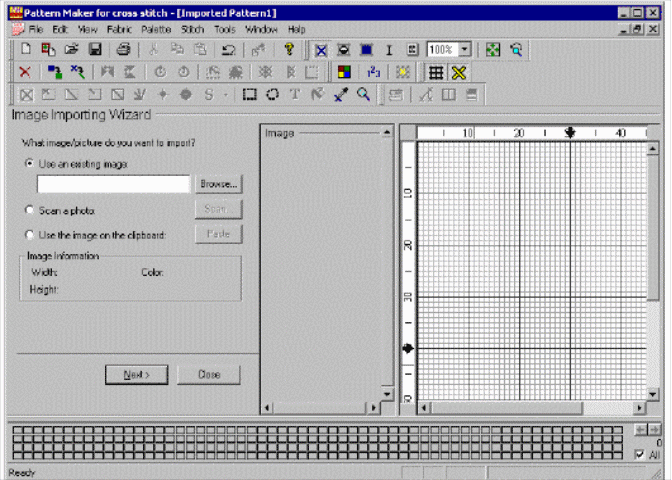This screenshot has width=672, height=480.
Task: Click the green fit-to-window icon
Action: pos(493,50)
